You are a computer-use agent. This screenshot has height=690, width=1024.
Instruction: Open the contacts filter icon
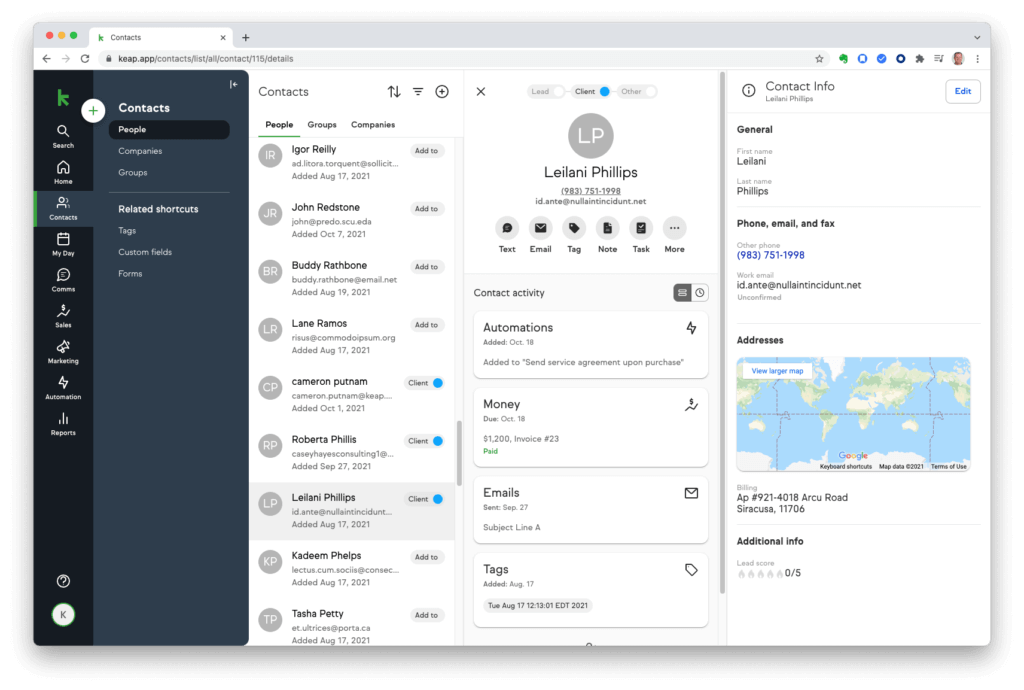click(x=418, y=91)
